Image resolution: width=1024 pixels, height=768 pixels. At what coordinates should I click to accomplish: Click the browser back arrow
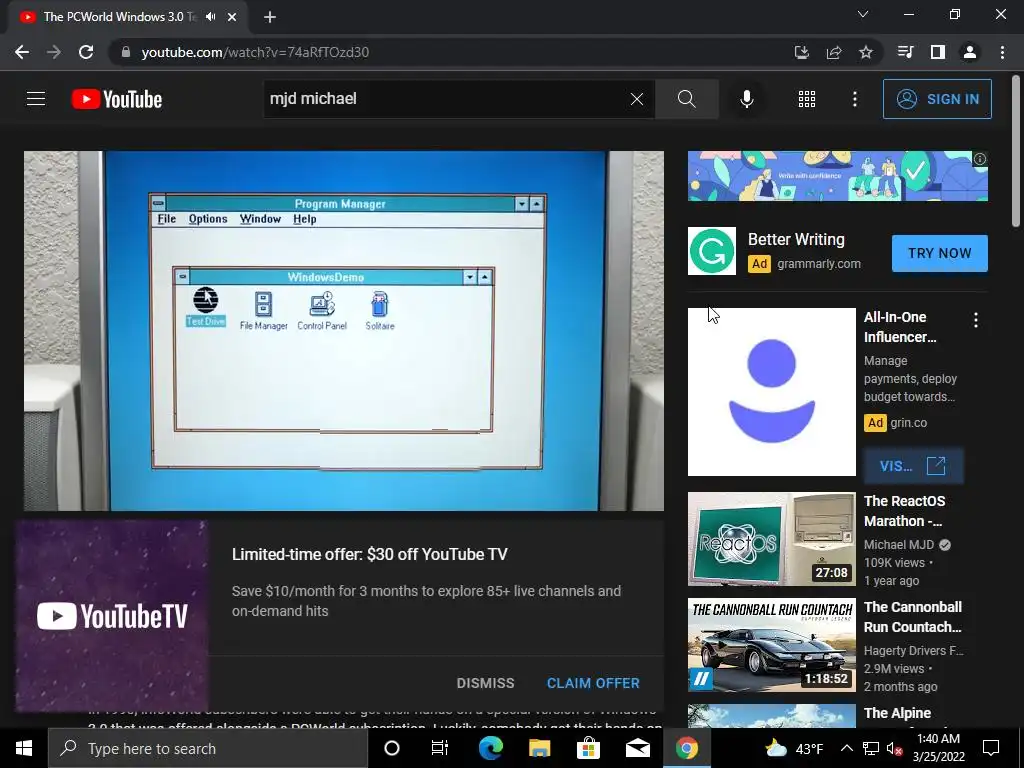click(x=22, y=52)
